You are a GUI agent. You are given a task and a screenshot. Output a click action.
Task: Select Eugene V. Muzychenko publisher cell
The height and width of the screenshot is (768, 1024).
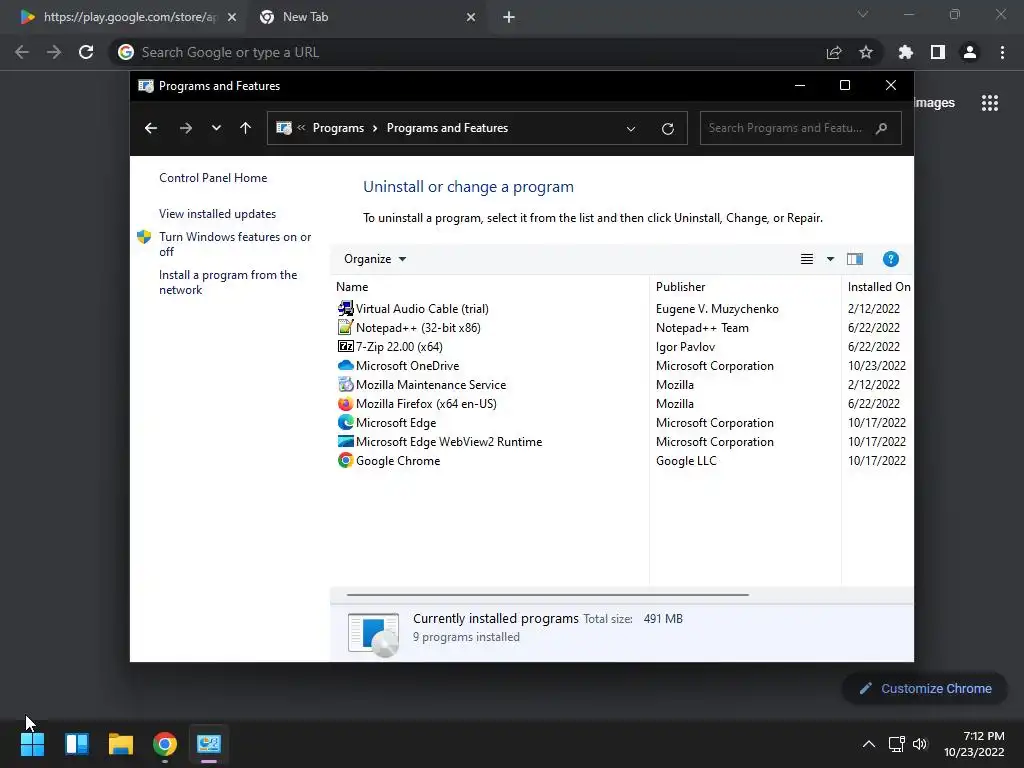coord(717,308)
